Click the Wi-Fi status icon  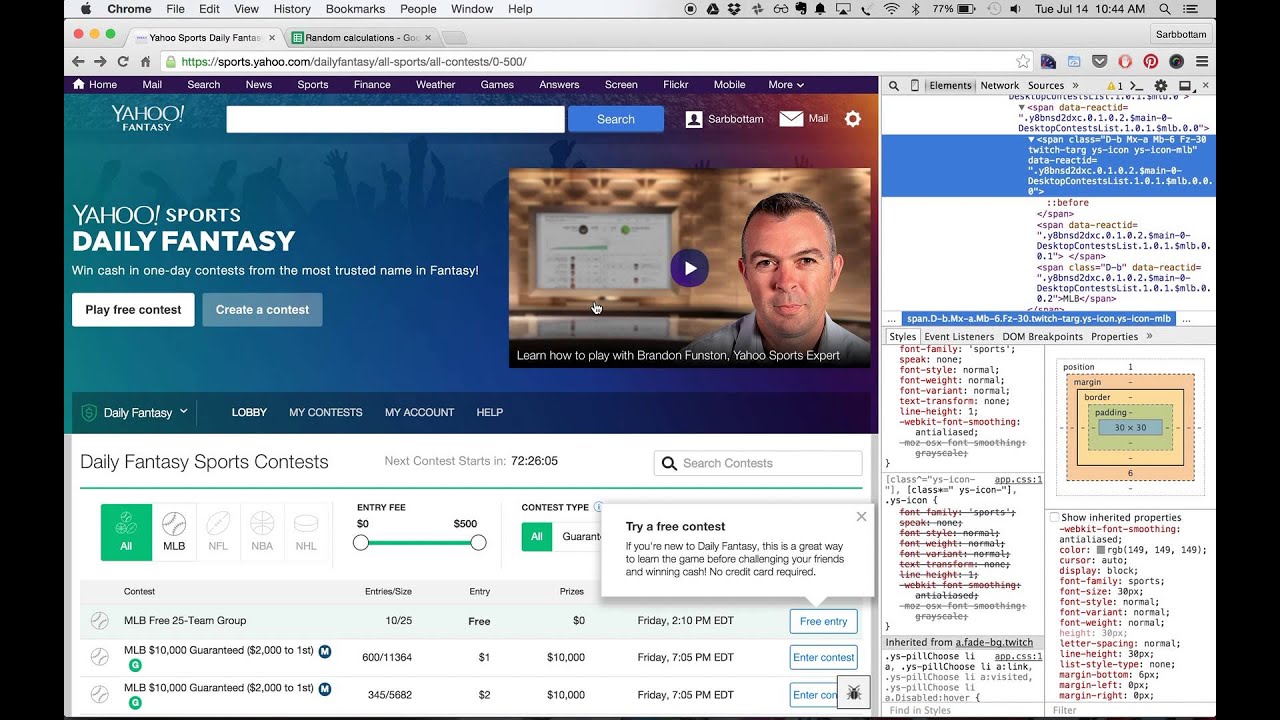coord(890,9)
